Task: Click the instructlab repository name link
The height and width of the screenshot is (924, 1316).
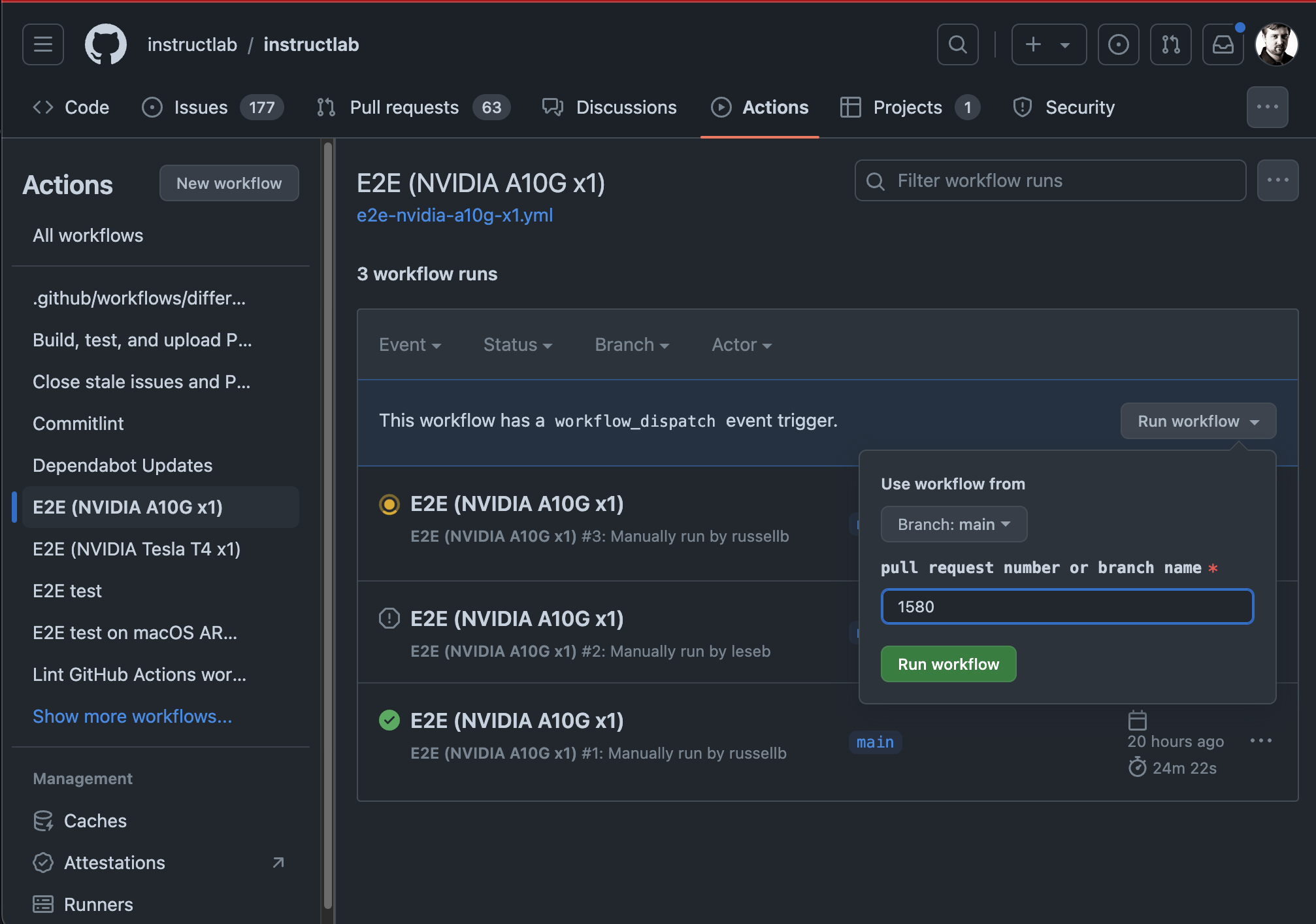Action: click(x=311, y=44)
